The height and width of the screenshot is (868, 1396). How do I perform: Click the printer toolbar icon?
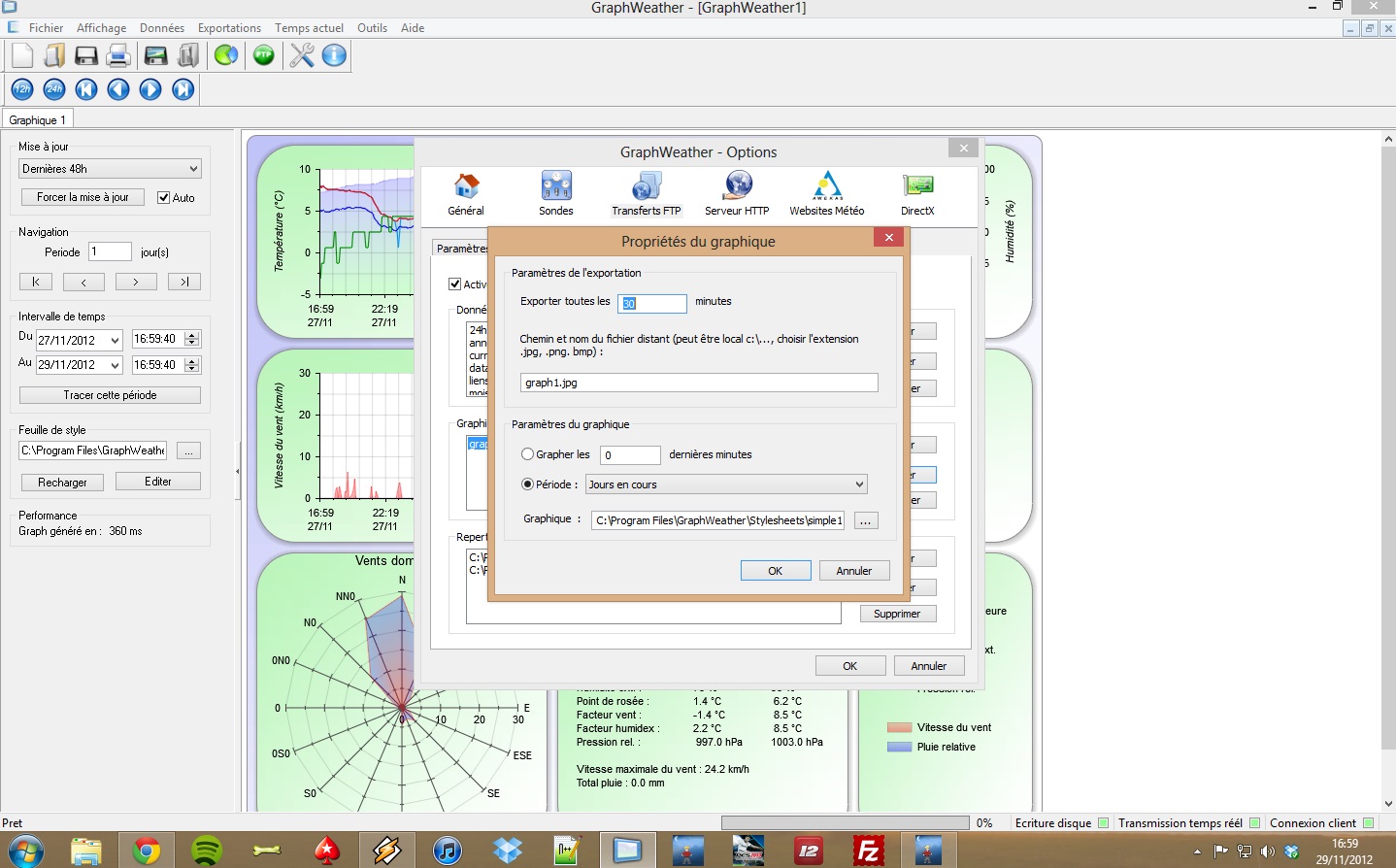pos(118,55)
